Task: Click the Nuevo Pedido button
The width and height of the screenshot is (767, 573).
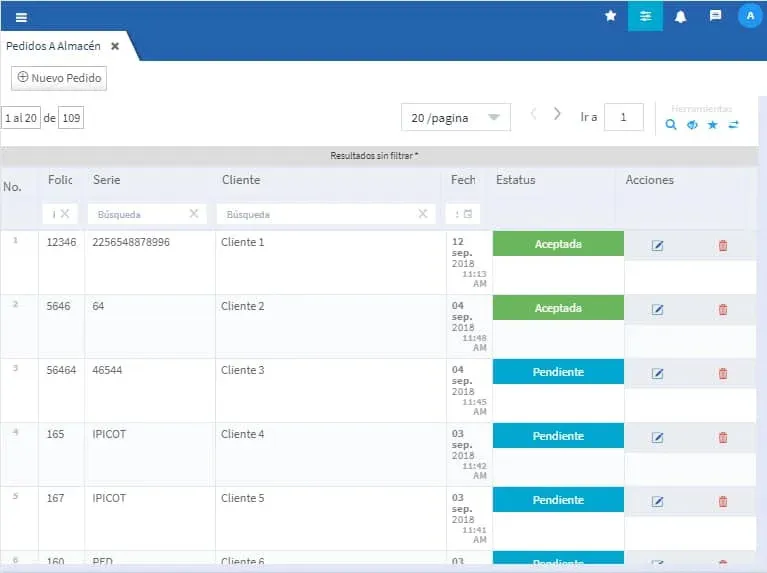Action: click(59, 78)
